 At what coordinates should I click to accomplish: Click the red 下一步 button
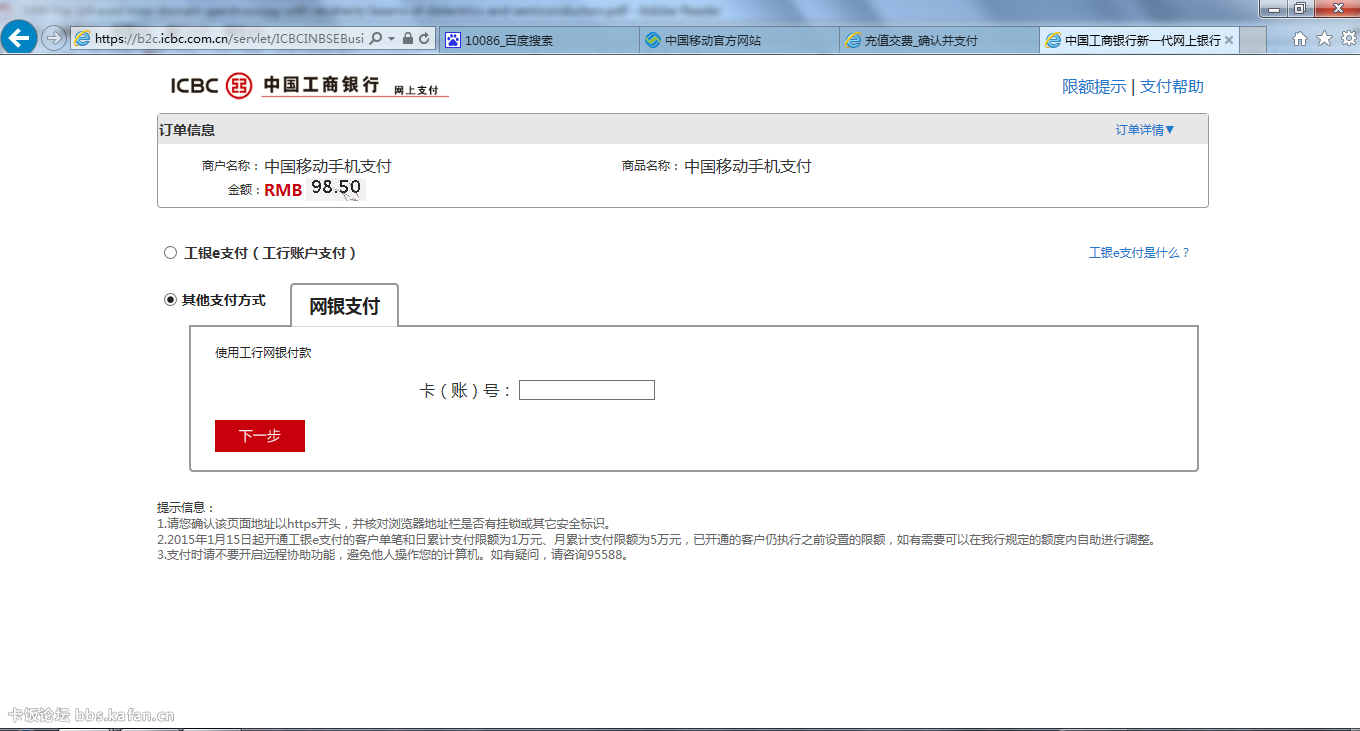pyautogui.click(x=260, y=436)
